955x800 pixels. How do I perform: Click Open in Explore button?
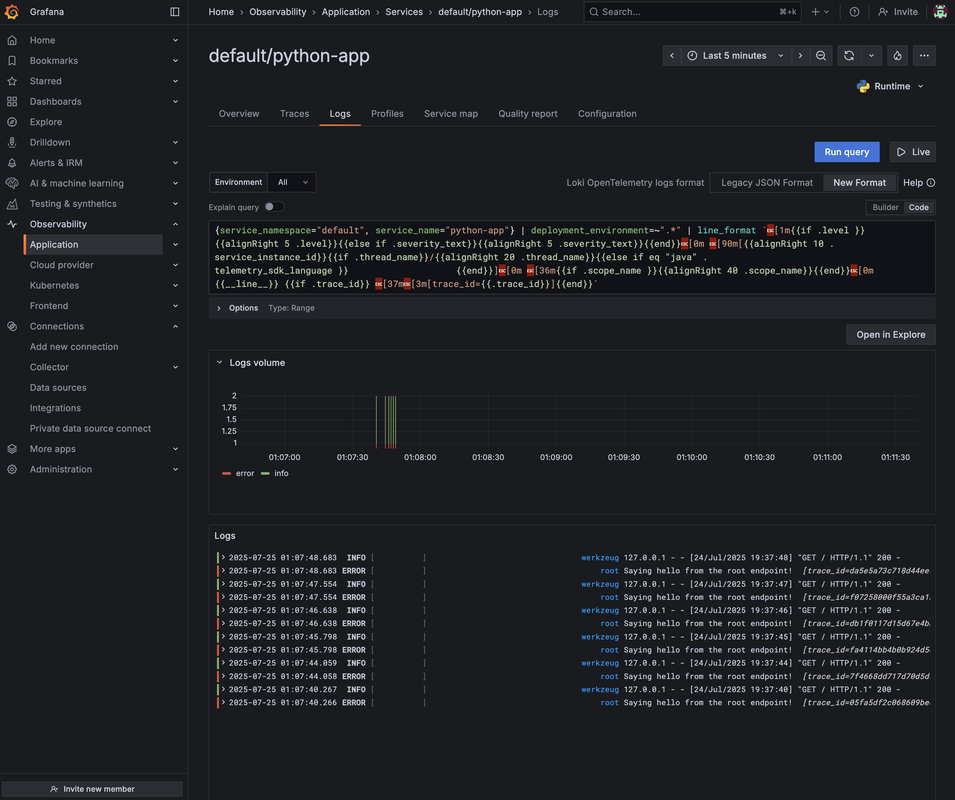pyautogui.click(x=890, y=335)
